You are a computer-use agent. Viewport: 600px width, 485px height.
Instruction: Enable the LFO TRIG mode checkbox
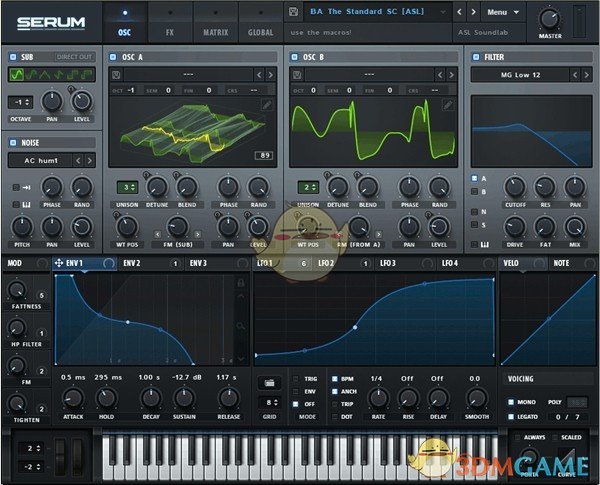[295, 379]
